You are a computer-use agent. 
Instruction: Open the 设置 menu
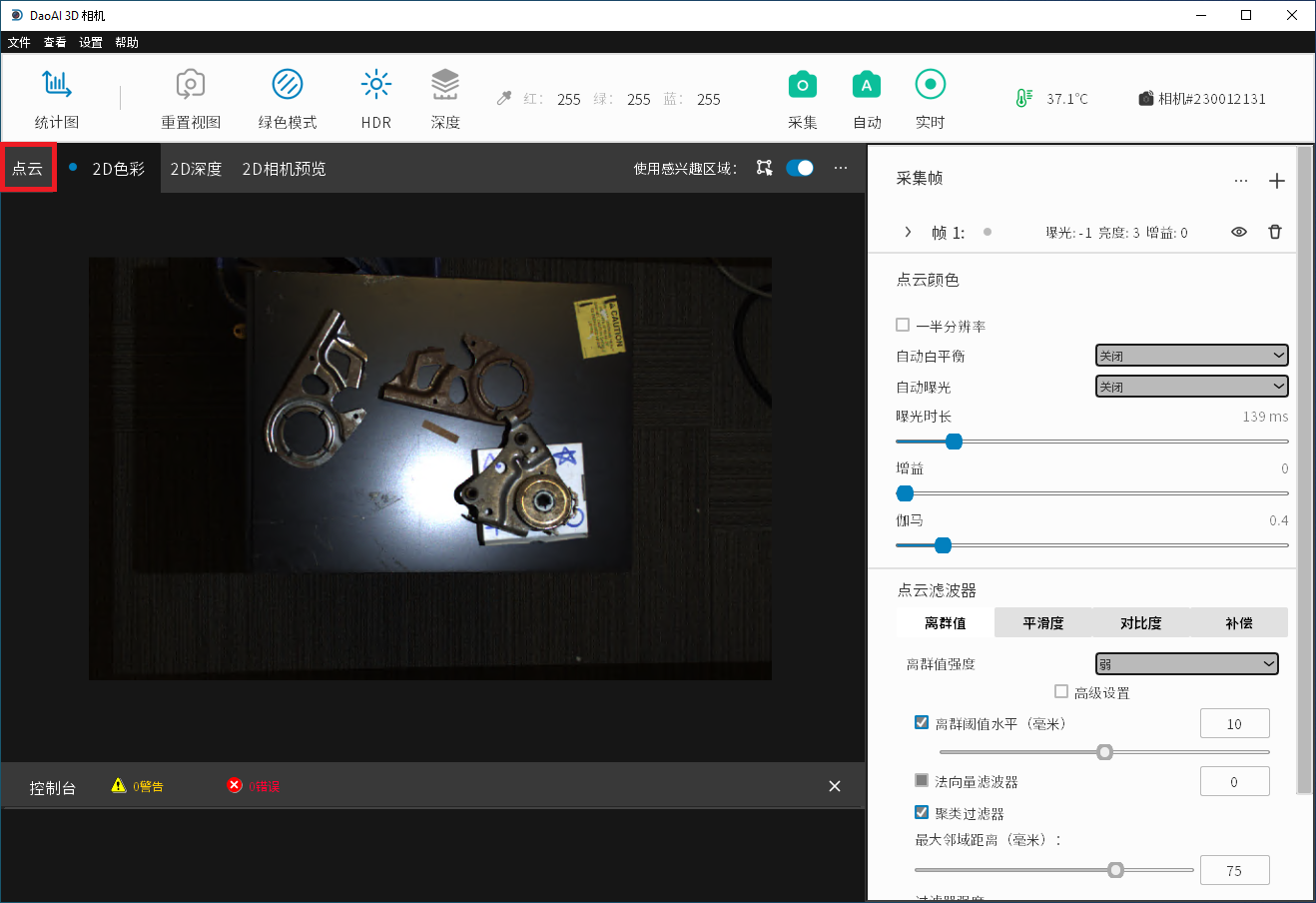tap(91, 42)
